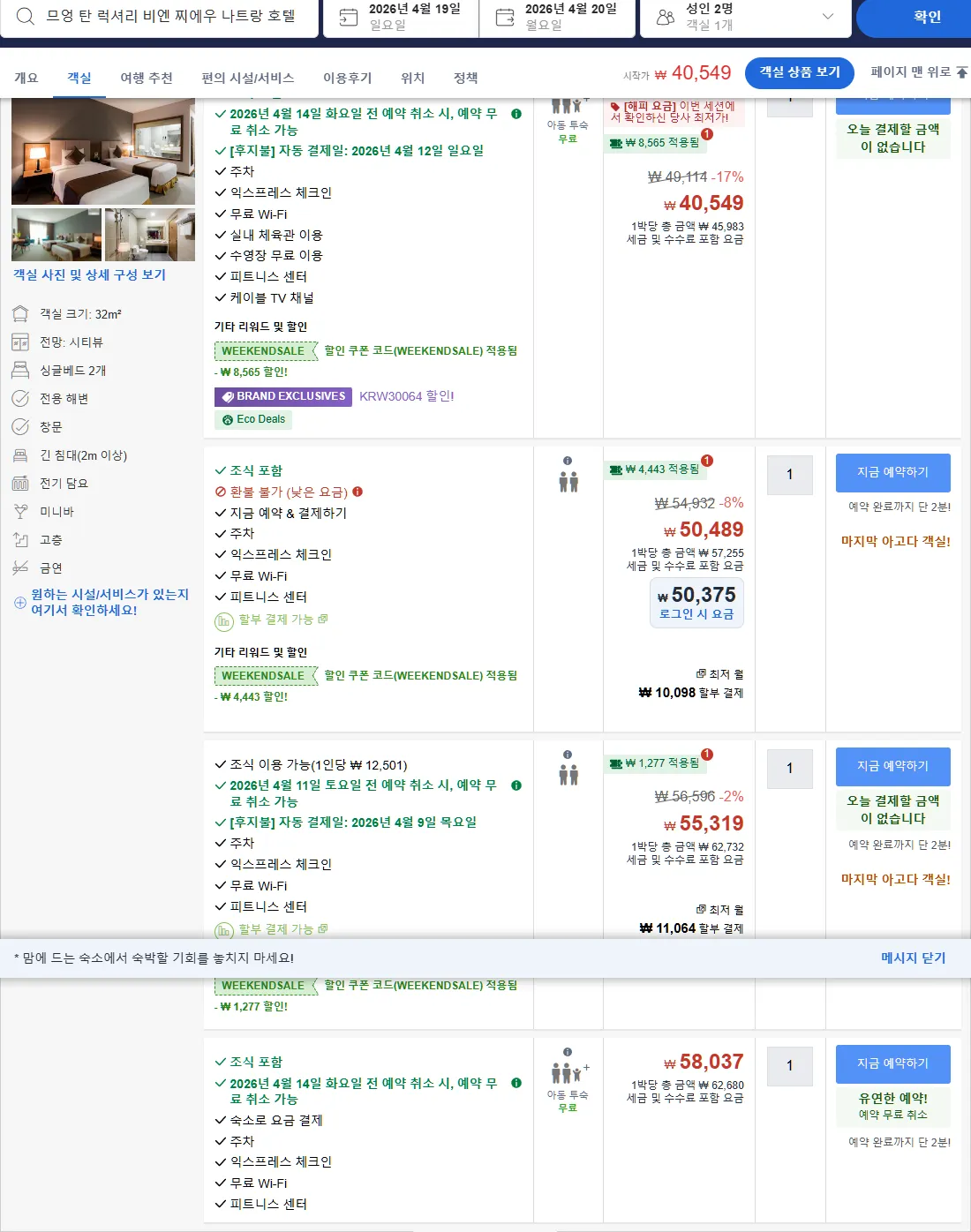Open the 여행 추천 tab
Viewport: 971px width, 1232px height.
(x=147, y=78)
